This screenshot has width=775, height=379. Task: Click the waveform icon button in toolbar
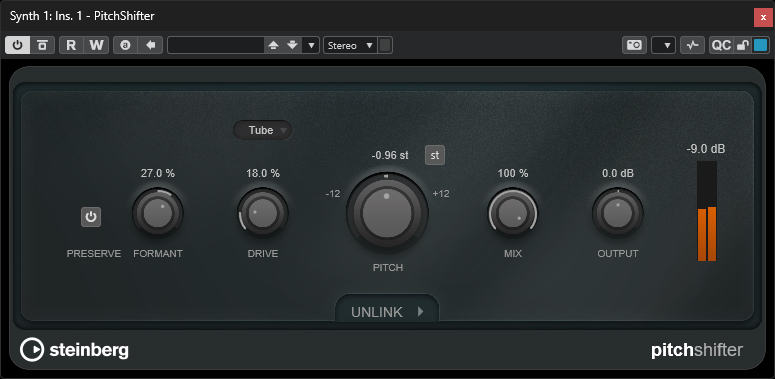[x=692, y=45]
